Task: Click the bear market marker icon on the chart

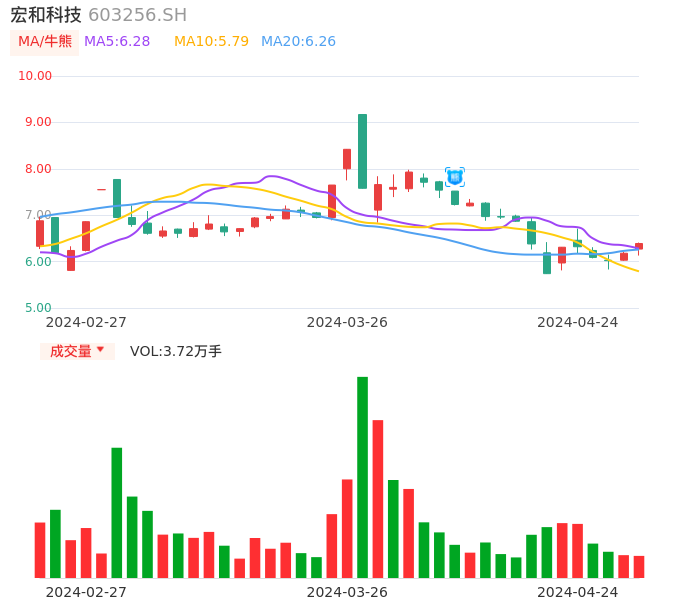Action: coord(455,177)
